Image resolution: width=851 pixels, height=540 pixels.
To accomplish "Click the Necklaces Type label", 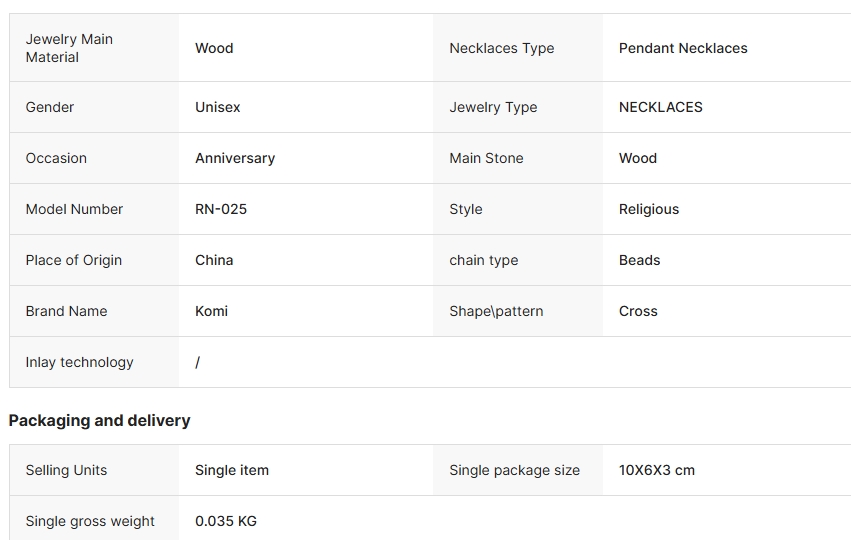I will [x=501, y=48].
